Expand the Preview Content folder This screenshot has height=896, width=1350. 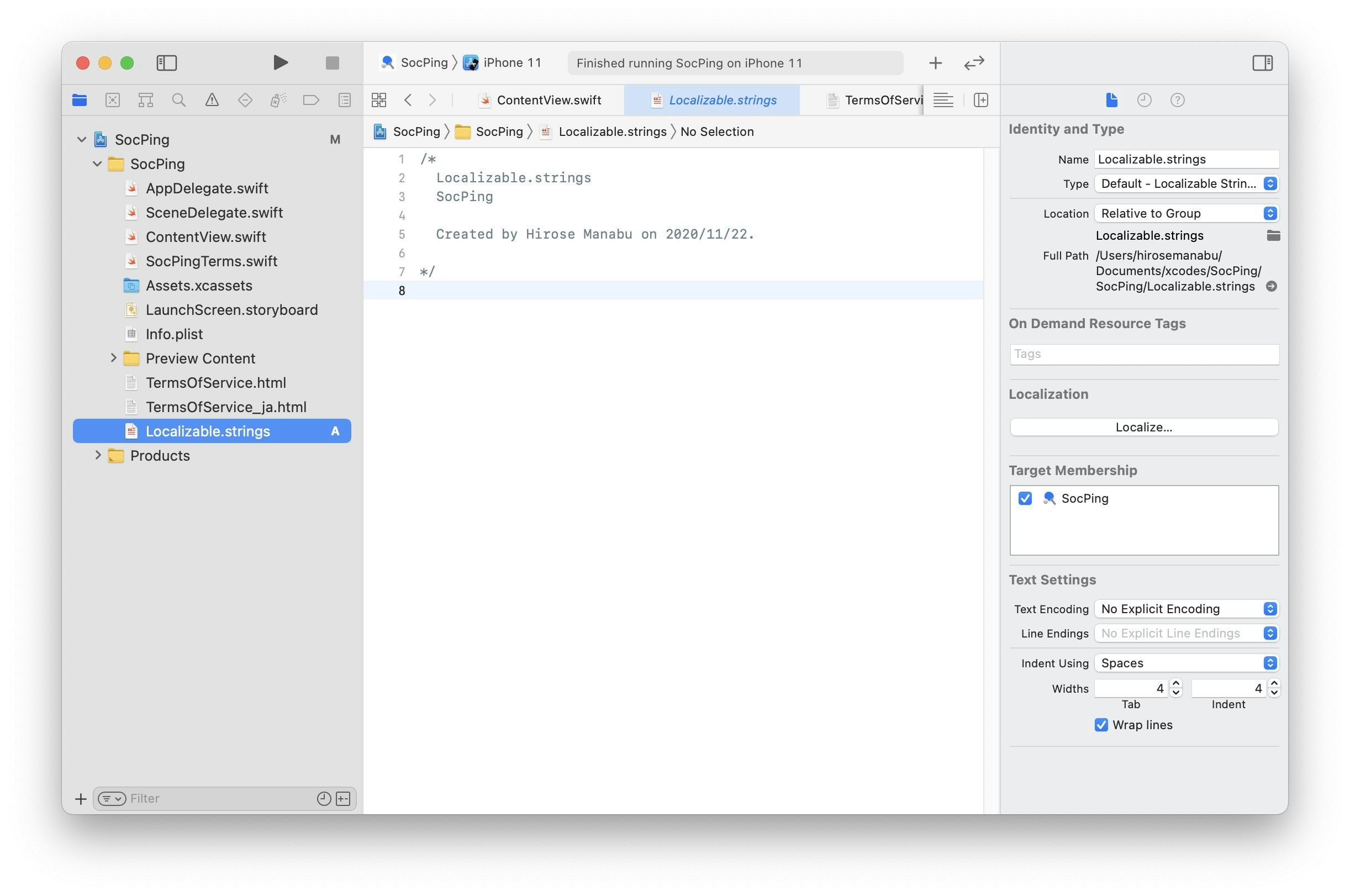coord(113,358)
